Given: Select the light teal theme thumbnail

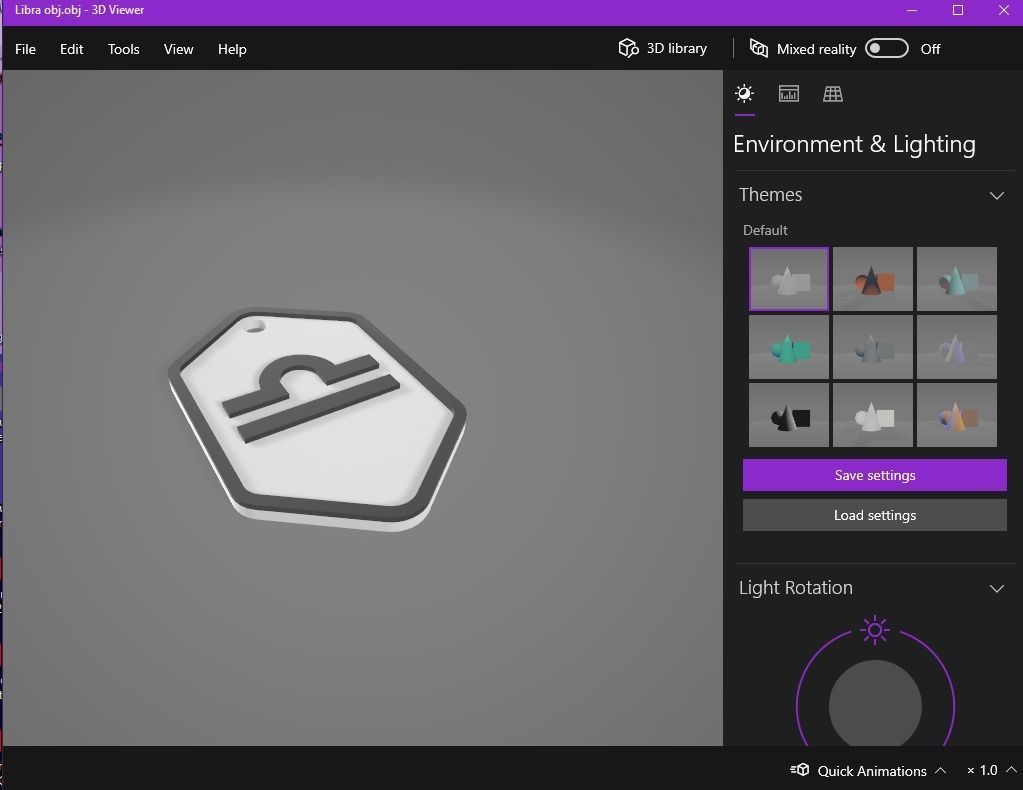Looking at the screenshot, I should click(x=956, y=279).
